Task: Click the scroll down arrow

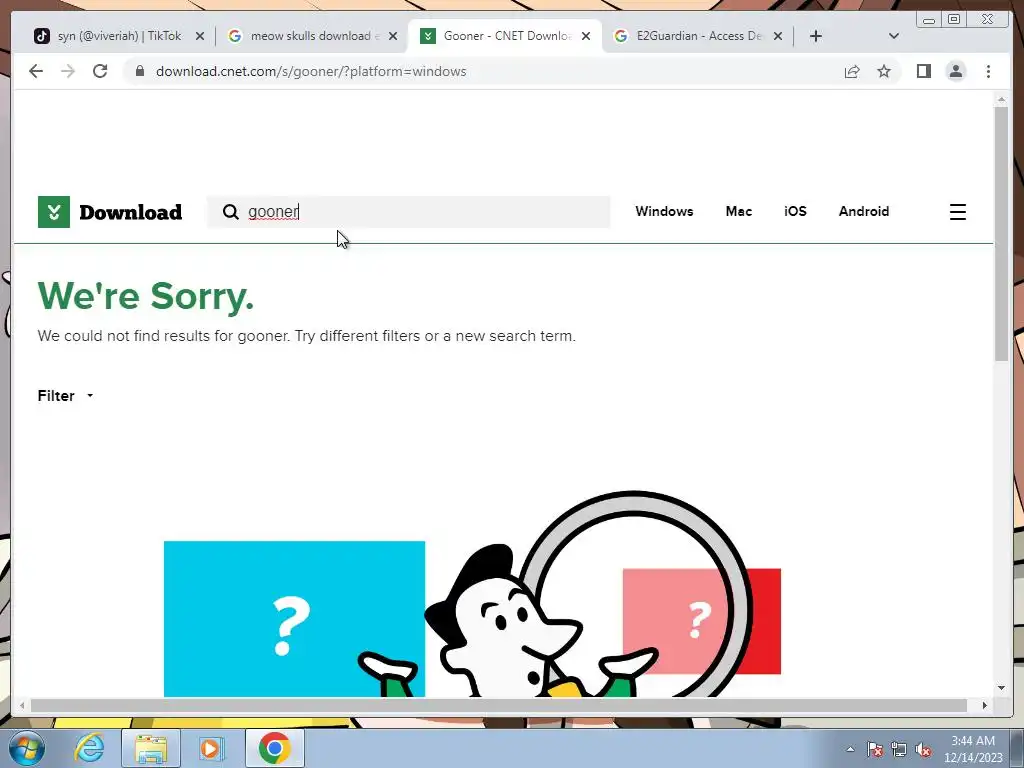Action: point(1001,688)
